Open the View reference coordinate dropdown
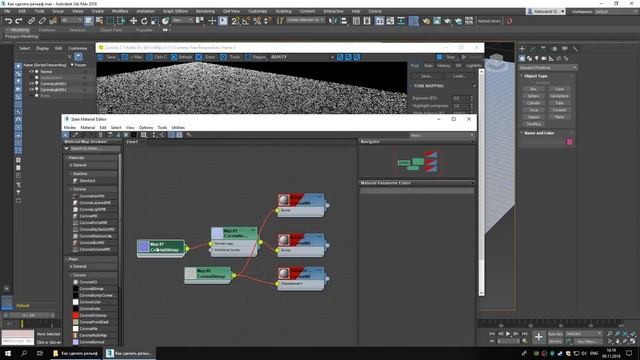640x360 pixels. [182, 20]
